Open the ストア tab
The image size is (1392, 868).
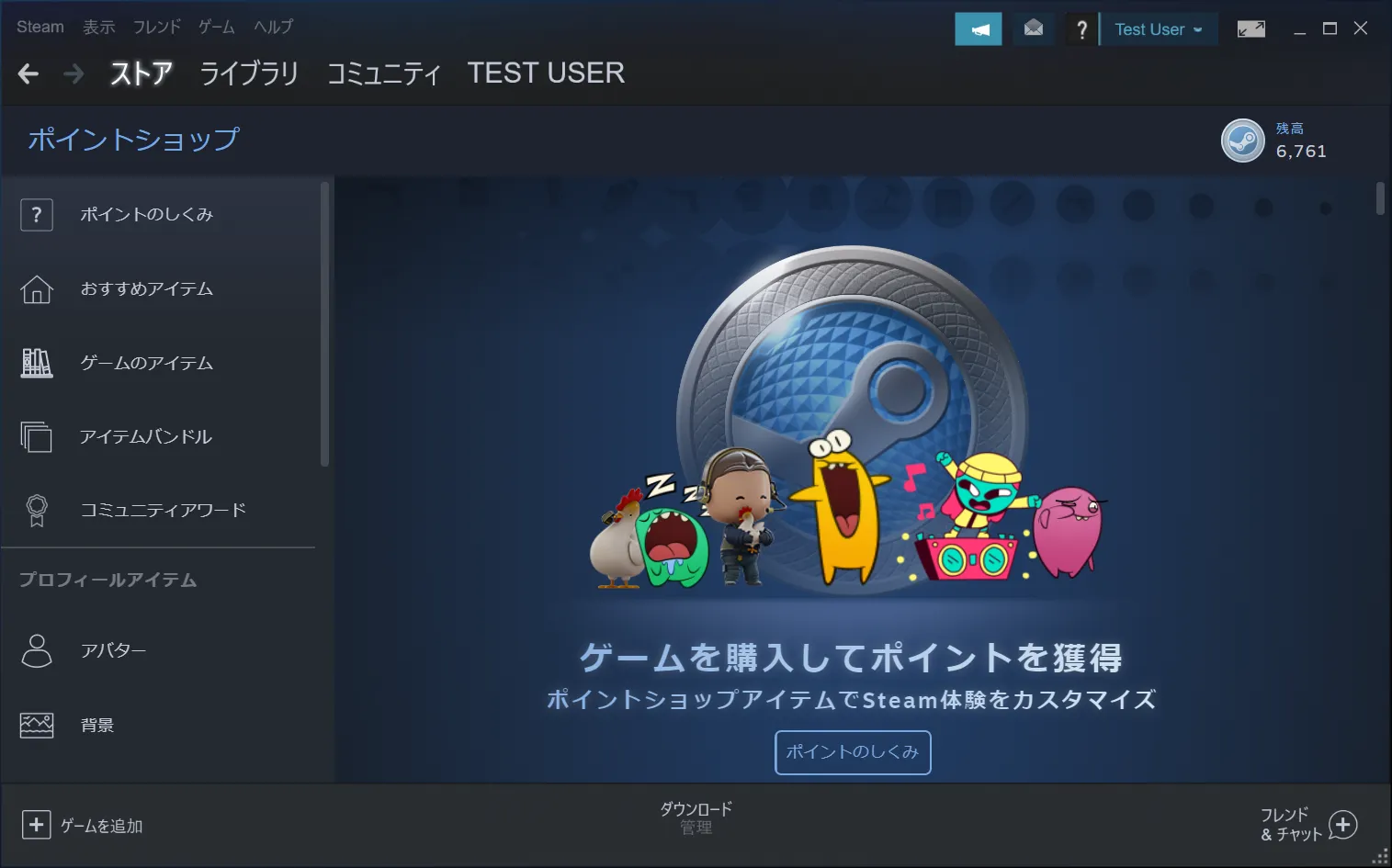(141, 73)
